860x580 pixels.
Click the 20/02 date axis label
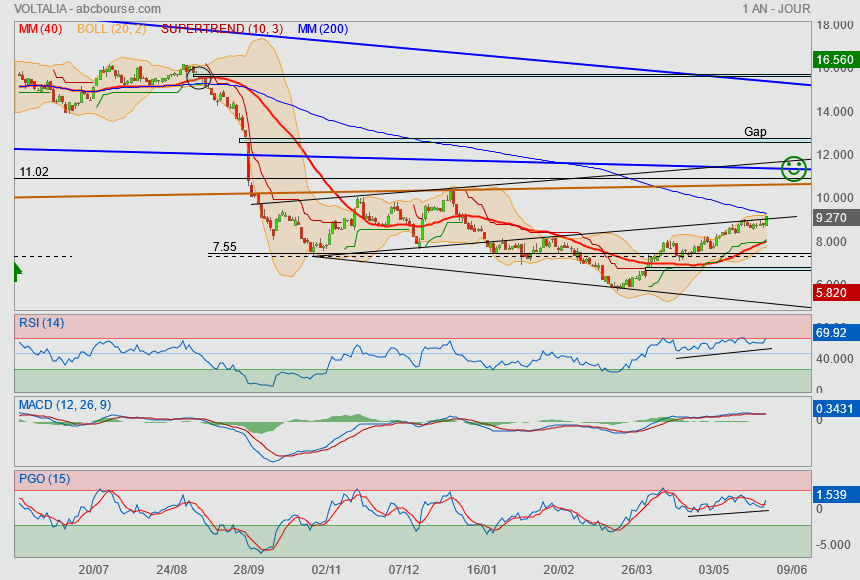pyautogui.click(x=558, y=570)
